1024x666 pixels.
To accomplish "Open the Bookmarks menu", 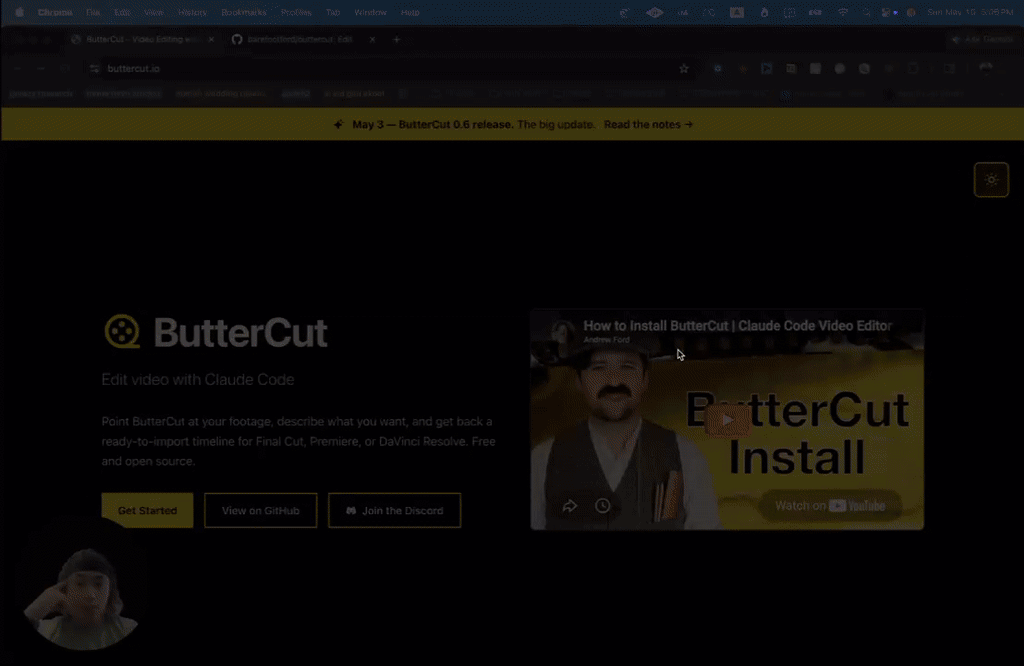I will click(x=244, y=12).
